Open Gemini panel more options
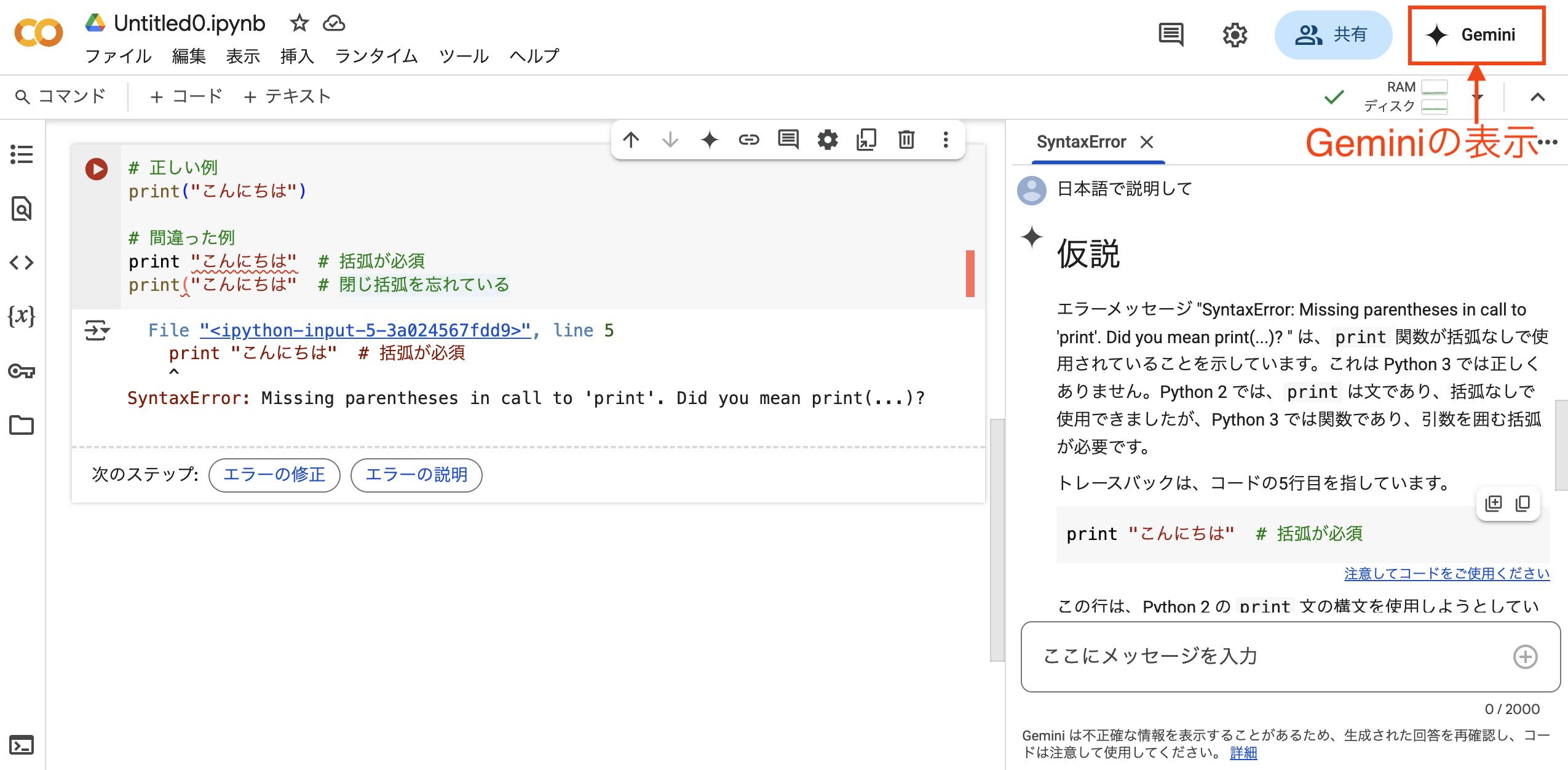Viewport: 1568px width, 770px height. click(x=1548, y=142)
